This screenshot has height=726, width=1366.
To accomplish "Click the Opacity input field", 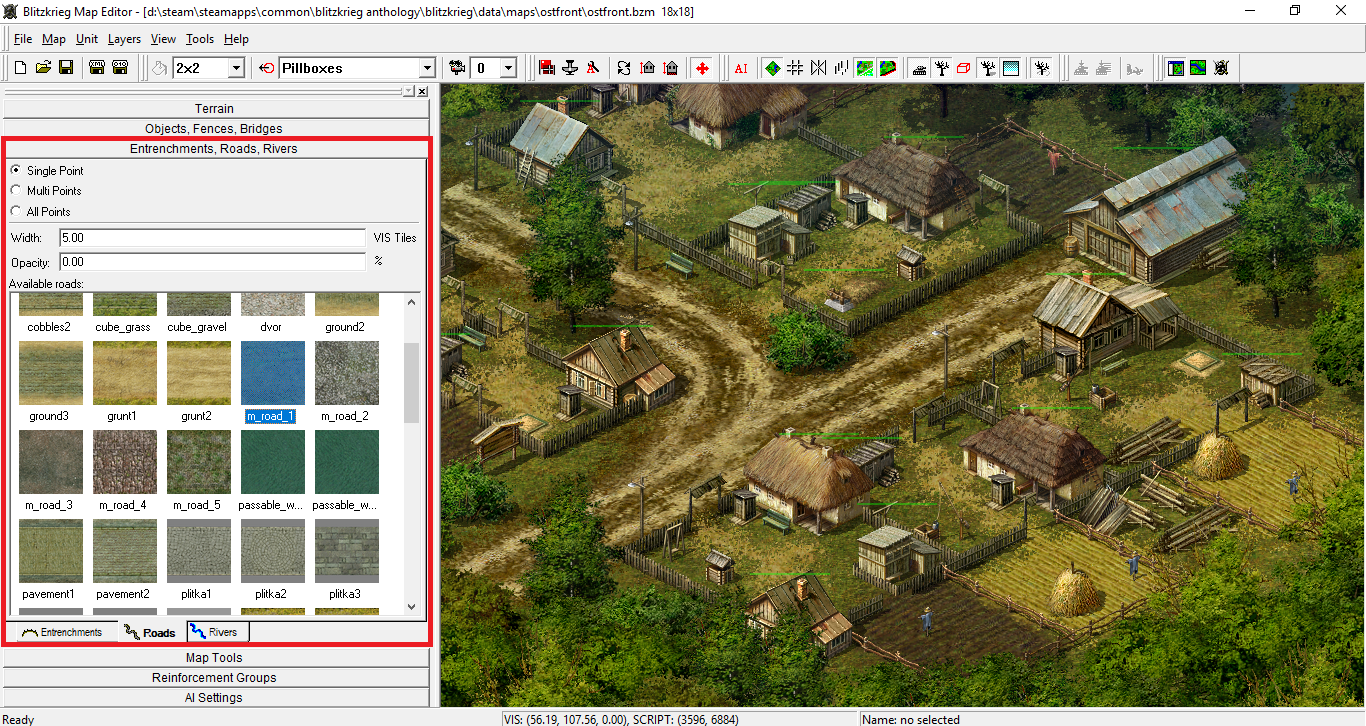I will coord(212,261).
